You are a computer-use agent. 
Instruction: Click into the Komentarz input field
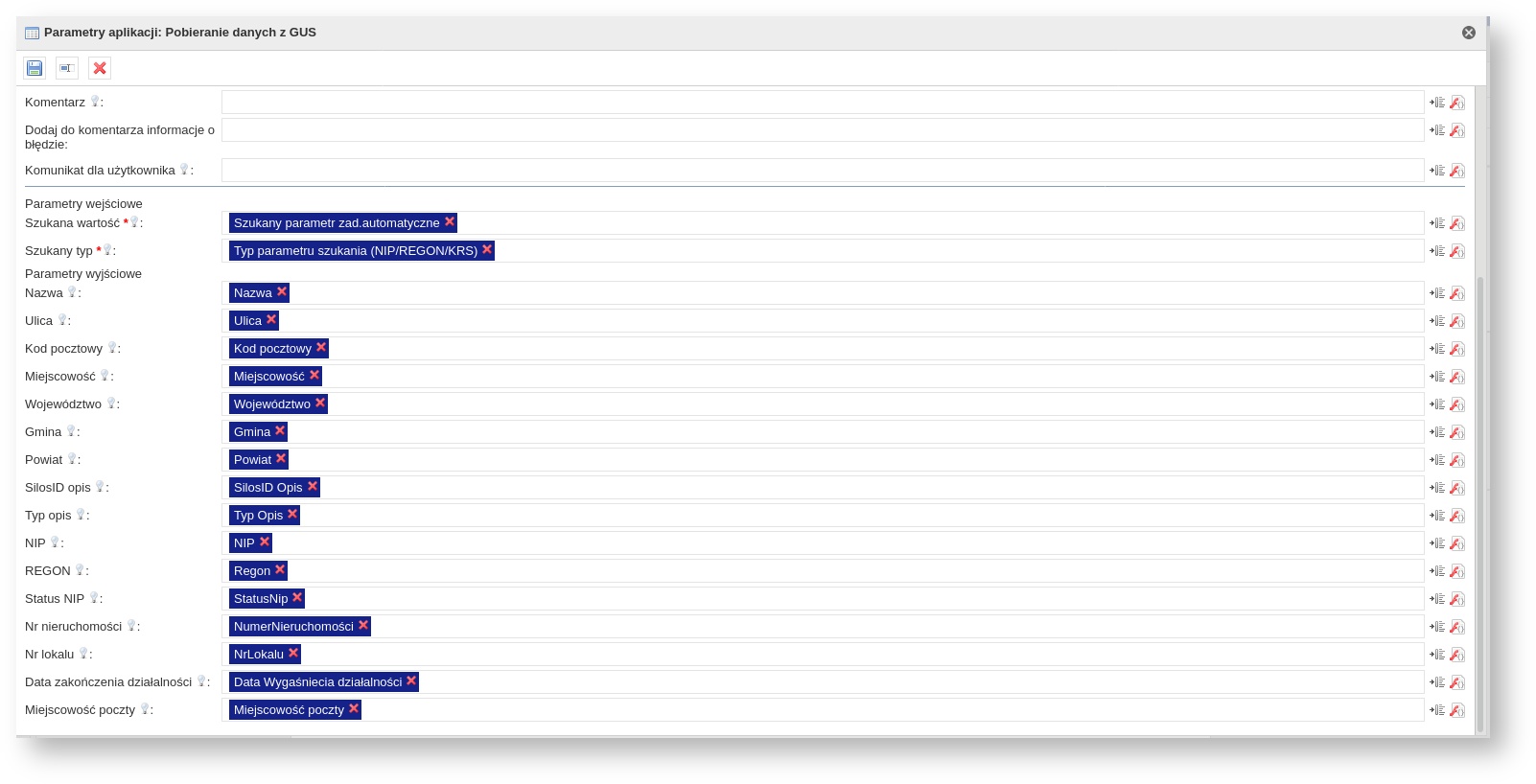(822, 103)
